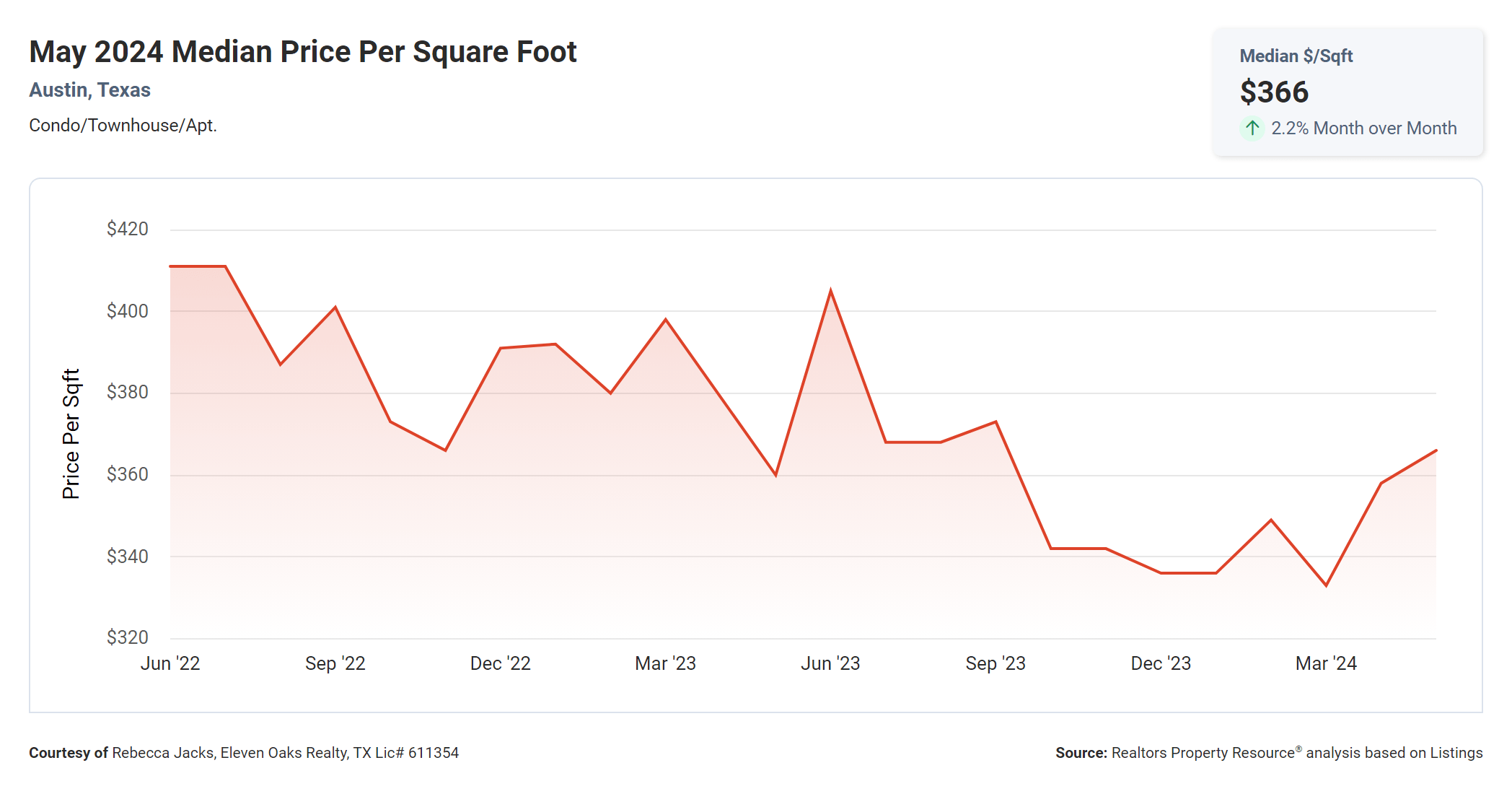This screenshot has width=1512, height=794.
Task: Click the Jun '22 x-axis label
Action: pos(170,663)
